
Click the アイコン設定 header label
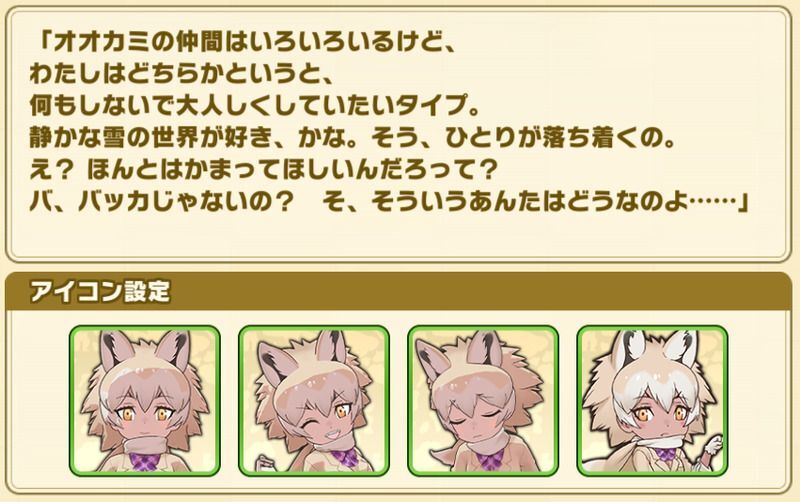click(100, 292)
